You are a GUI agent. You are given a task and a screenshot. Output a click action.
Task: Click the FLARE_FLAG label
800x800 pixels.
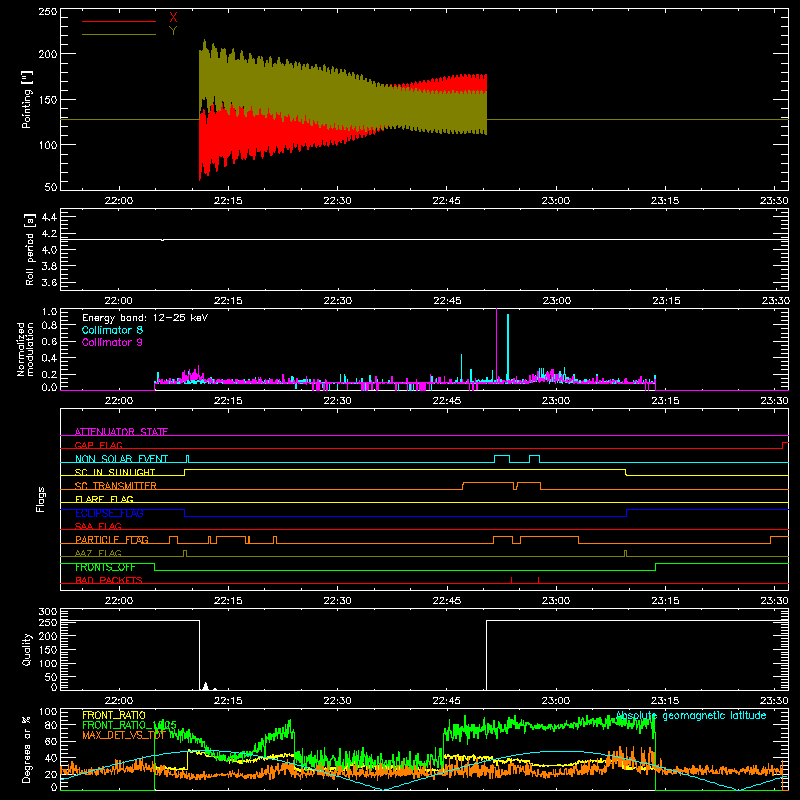pos(104,499)
